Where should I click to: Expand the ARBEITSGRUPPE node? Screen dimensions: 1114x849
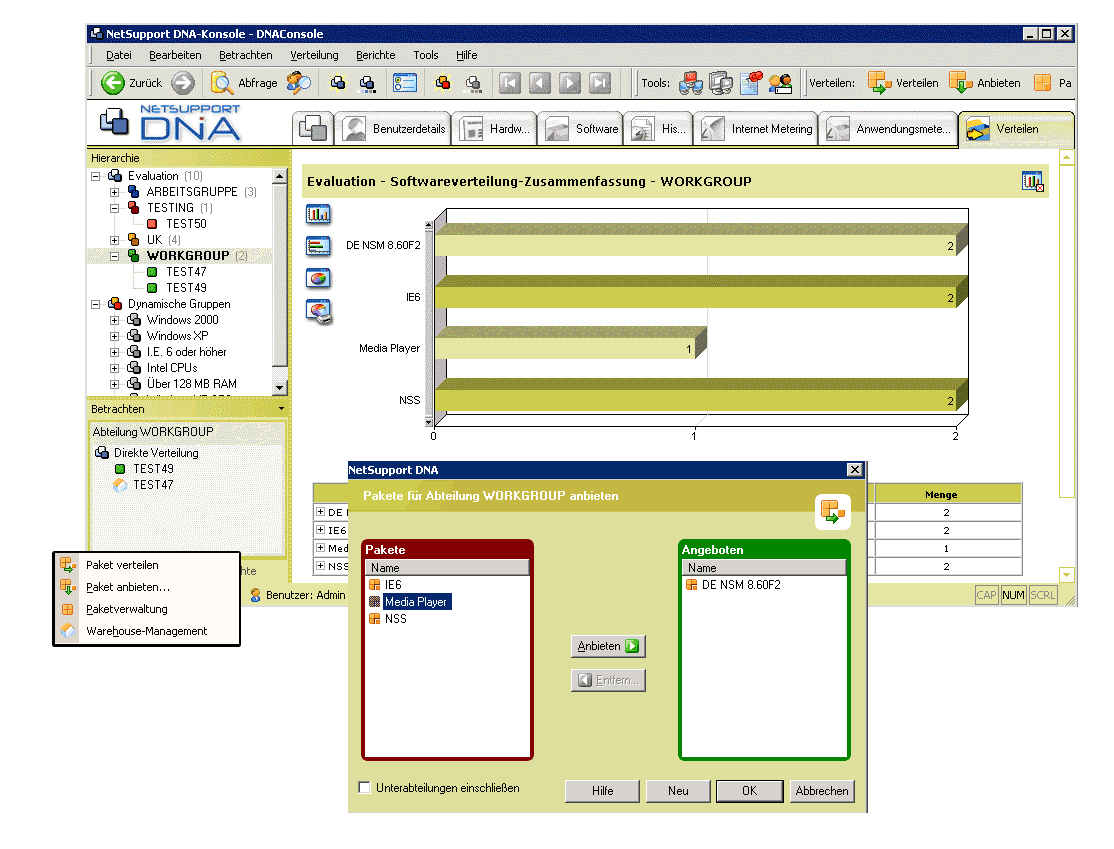pyautogui.click(x=114, y=193)
